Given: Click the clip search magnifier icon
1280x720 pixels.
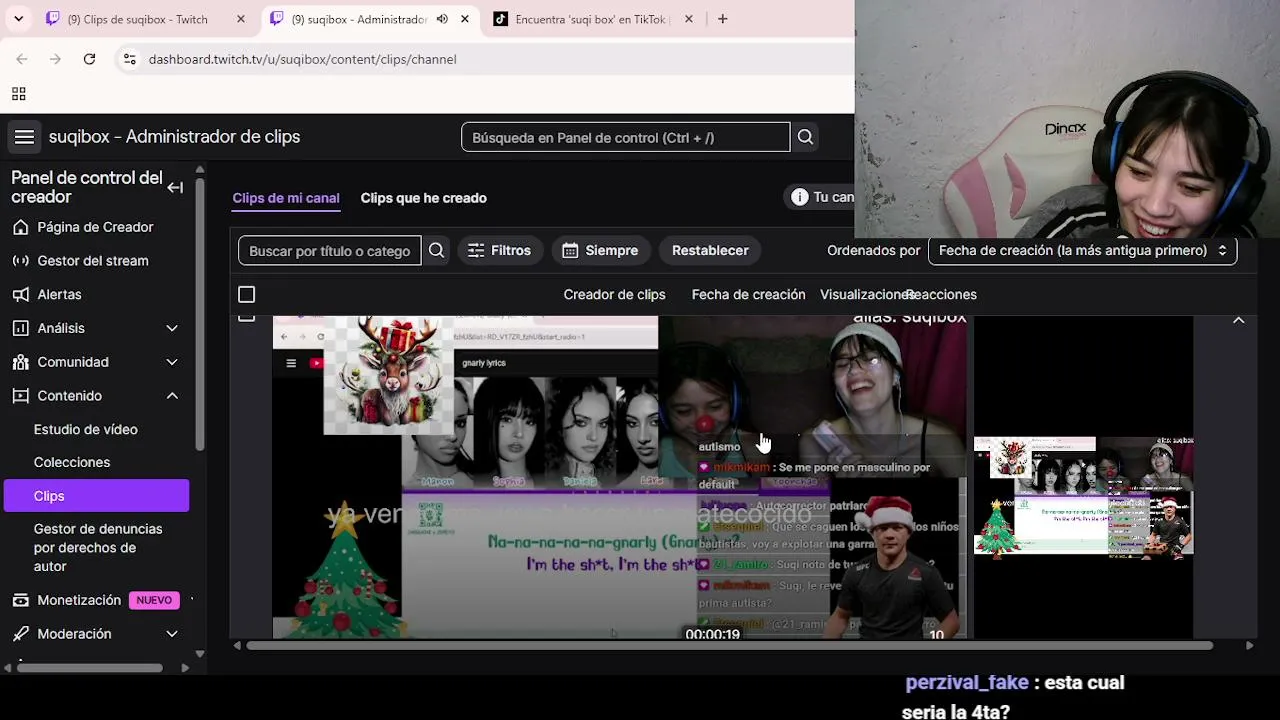Looking at the screenshot, I should [x=436, y=251].
